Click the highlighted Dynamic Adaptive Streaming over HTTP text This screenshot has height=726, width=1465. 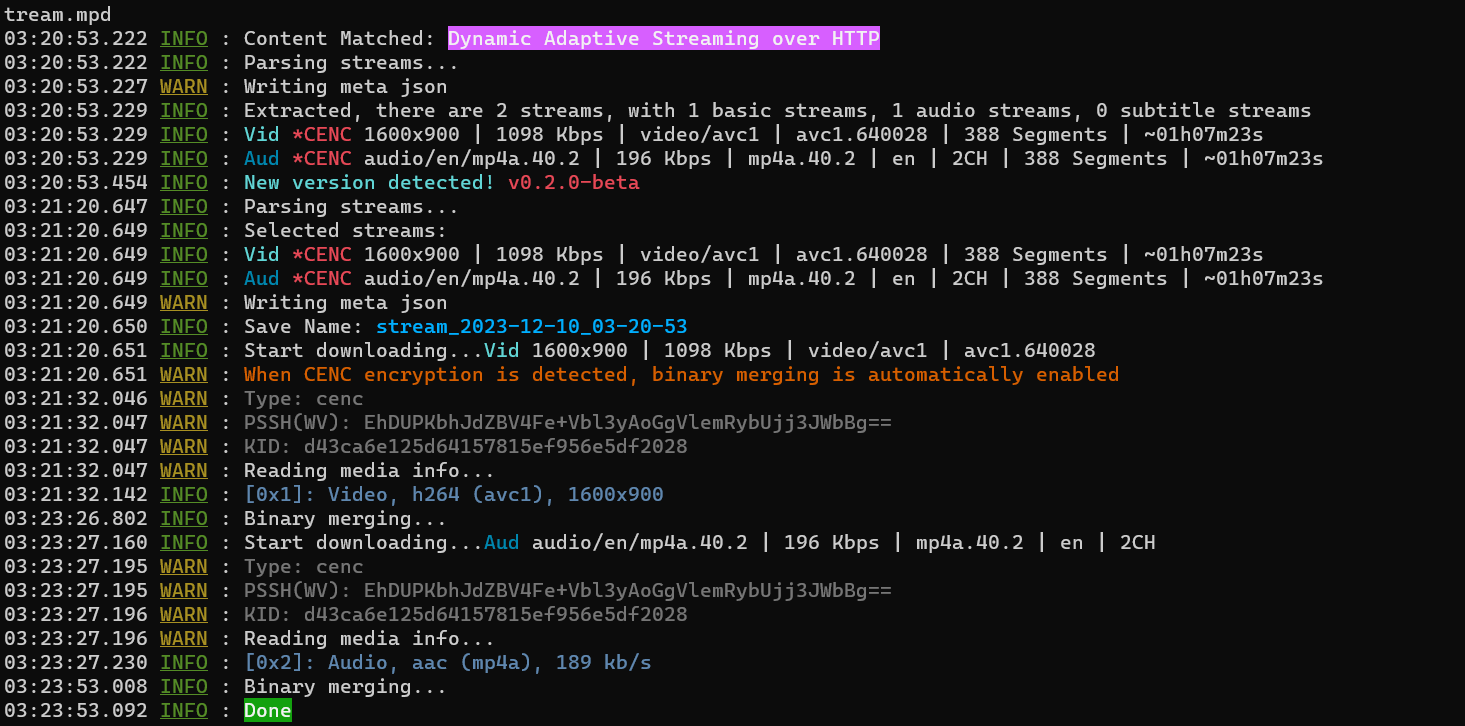click(663, 39)
